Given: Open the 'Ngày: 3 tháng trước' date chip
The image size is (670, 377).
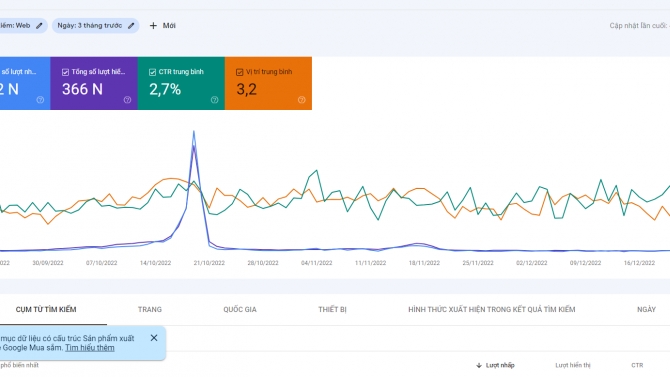Looking at the screenshot, I should [x=95, y=26].
